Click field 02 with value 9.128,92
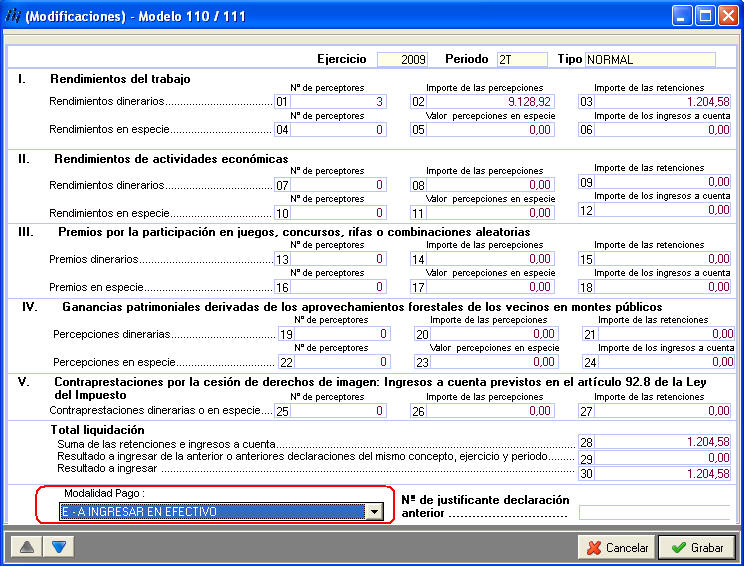The height and width of the screenshot is (567, 745). point(490,101)
